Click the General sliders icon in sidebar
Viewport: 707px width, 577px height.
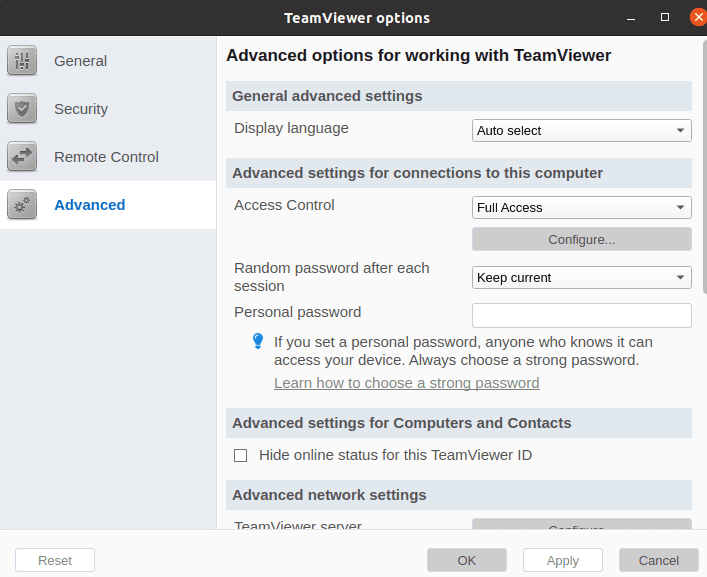(x=22, y=60)
